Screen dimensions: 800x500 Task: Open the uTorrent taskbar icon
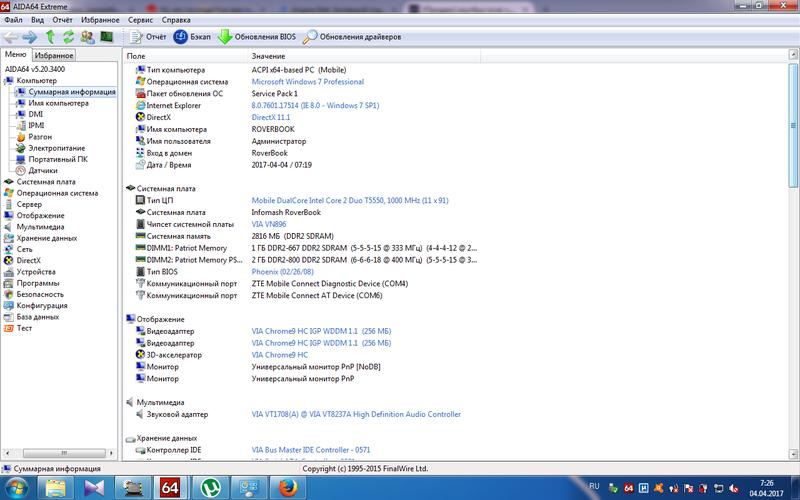tap(209, 488)
